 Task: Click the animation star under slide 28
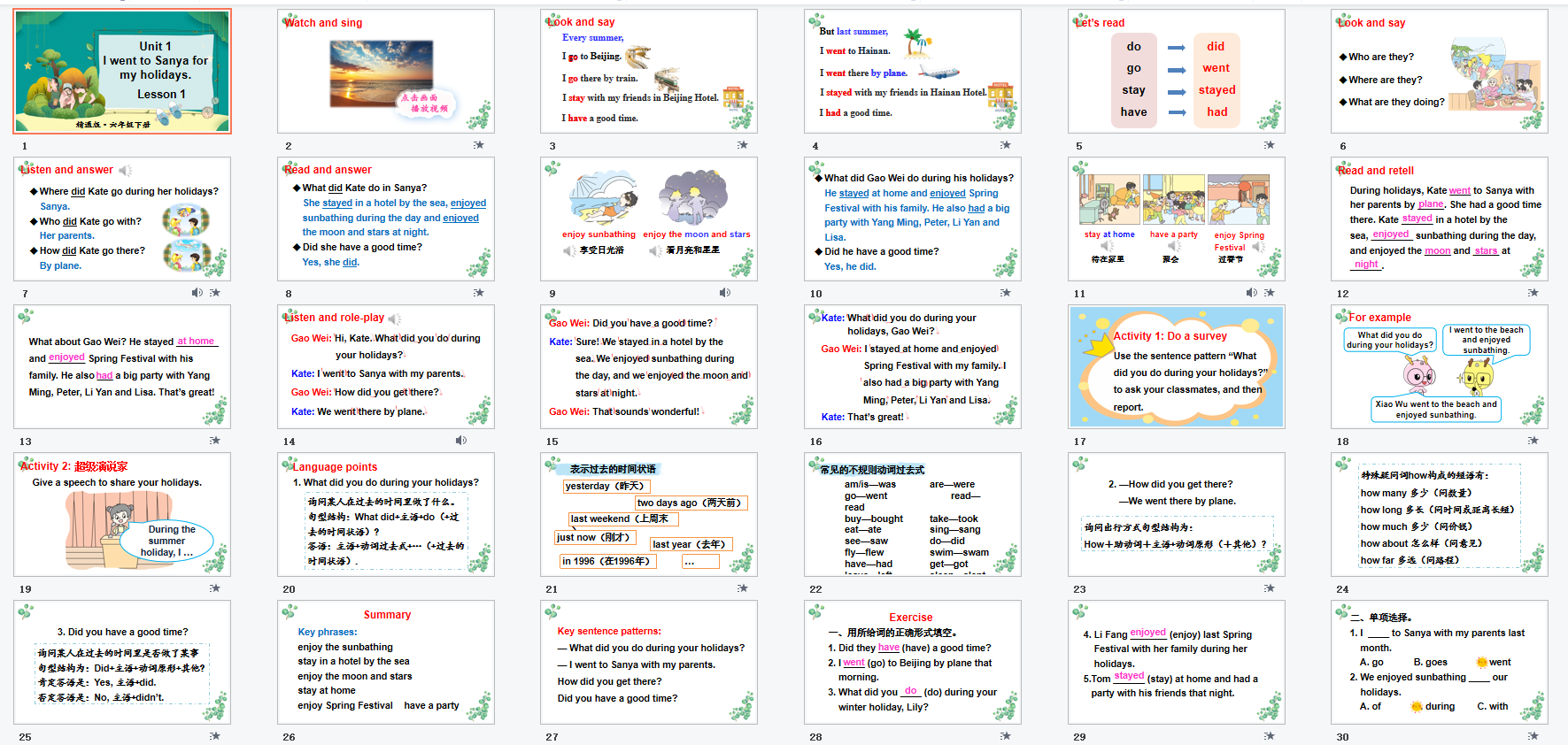pyautogui.click(x=1005, y=735)
